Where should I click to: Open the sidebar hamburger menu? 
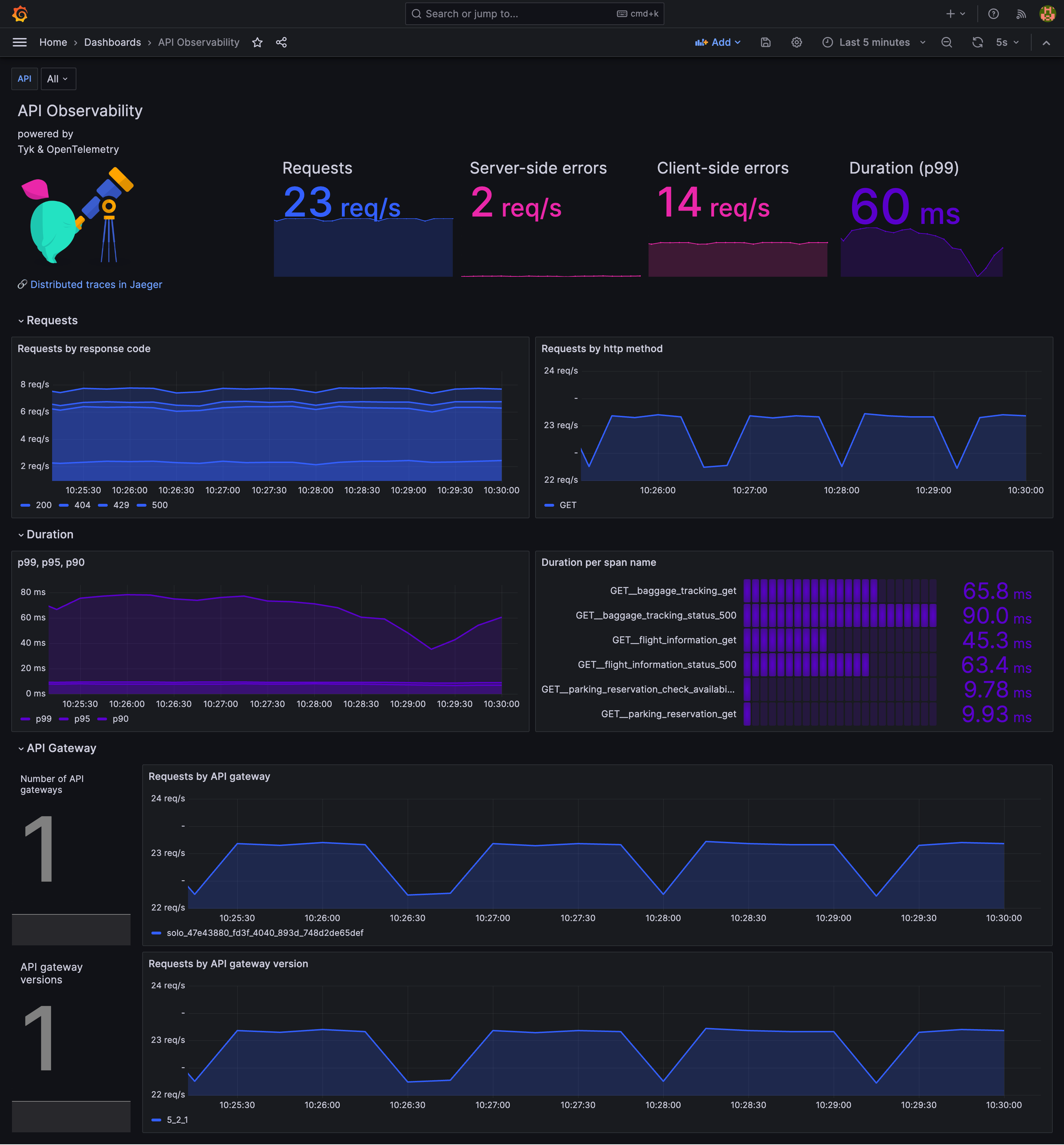click(x=20, y=43)
